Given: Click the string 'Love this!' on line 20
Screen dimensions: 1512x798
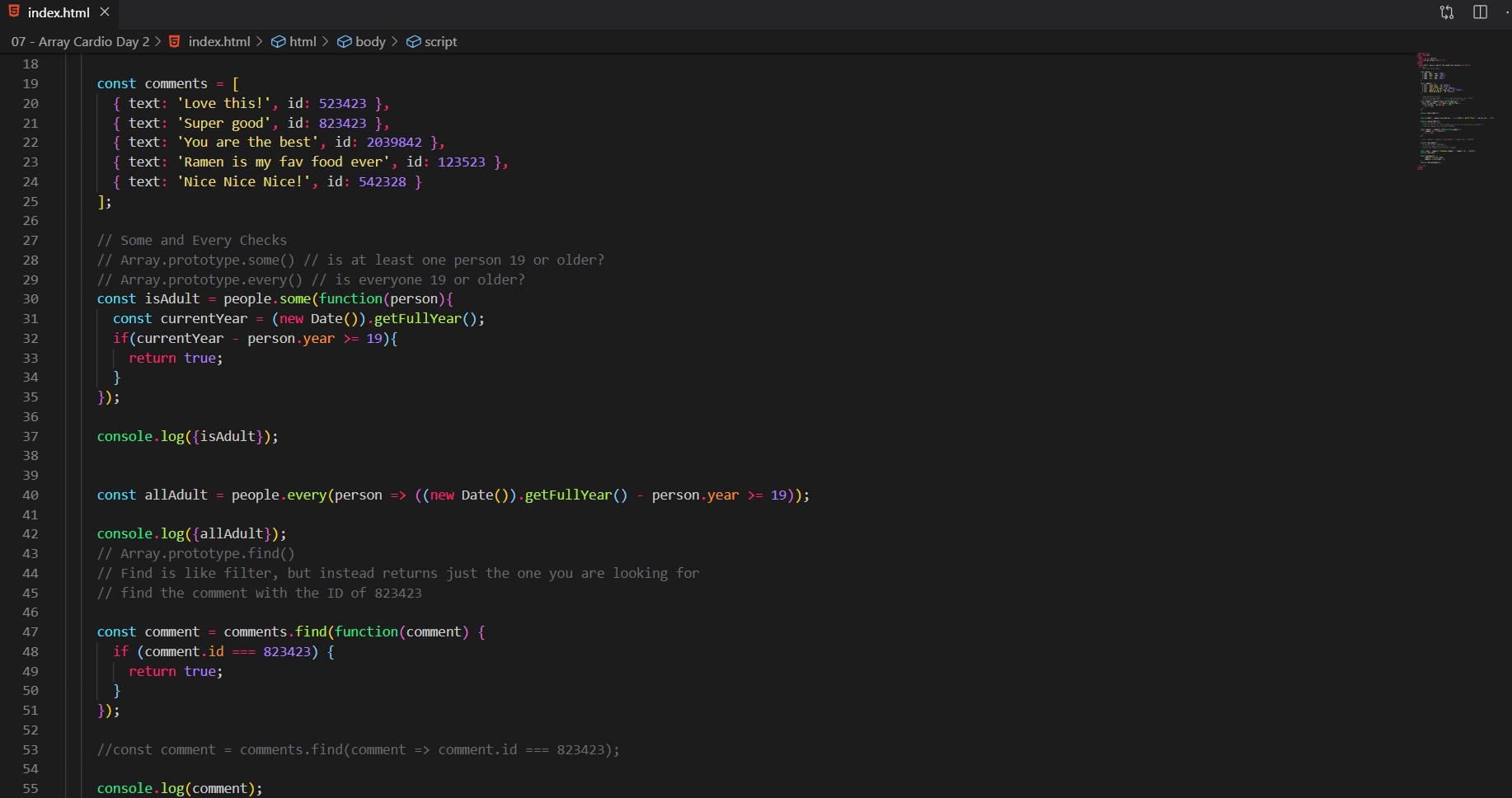Looking at the screenshot, I should pyautogui.click(x=224, y=103).
